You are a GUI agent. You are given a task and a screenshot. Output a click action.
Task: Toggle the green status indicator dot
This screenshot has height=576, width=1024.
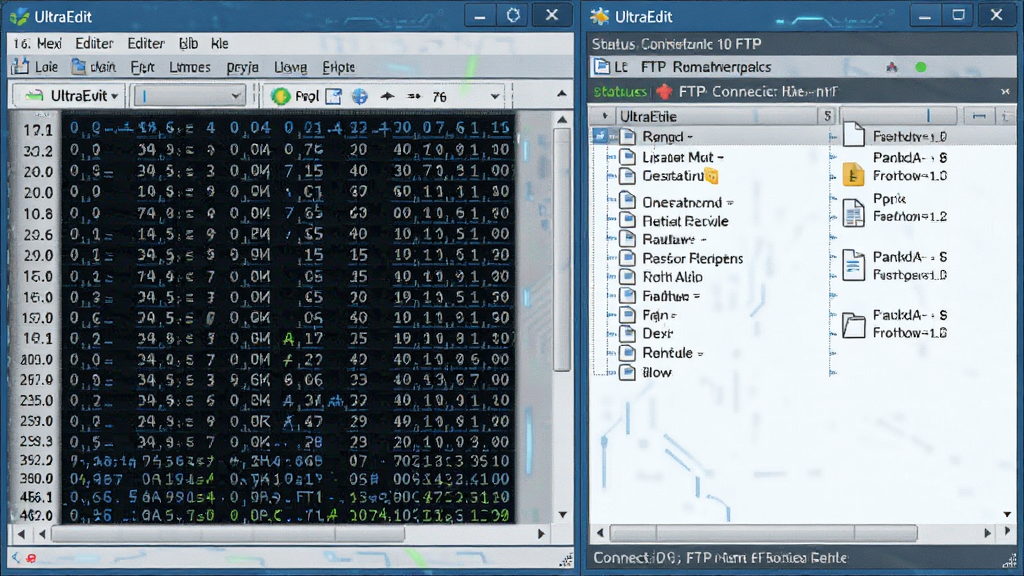point(921,67)
